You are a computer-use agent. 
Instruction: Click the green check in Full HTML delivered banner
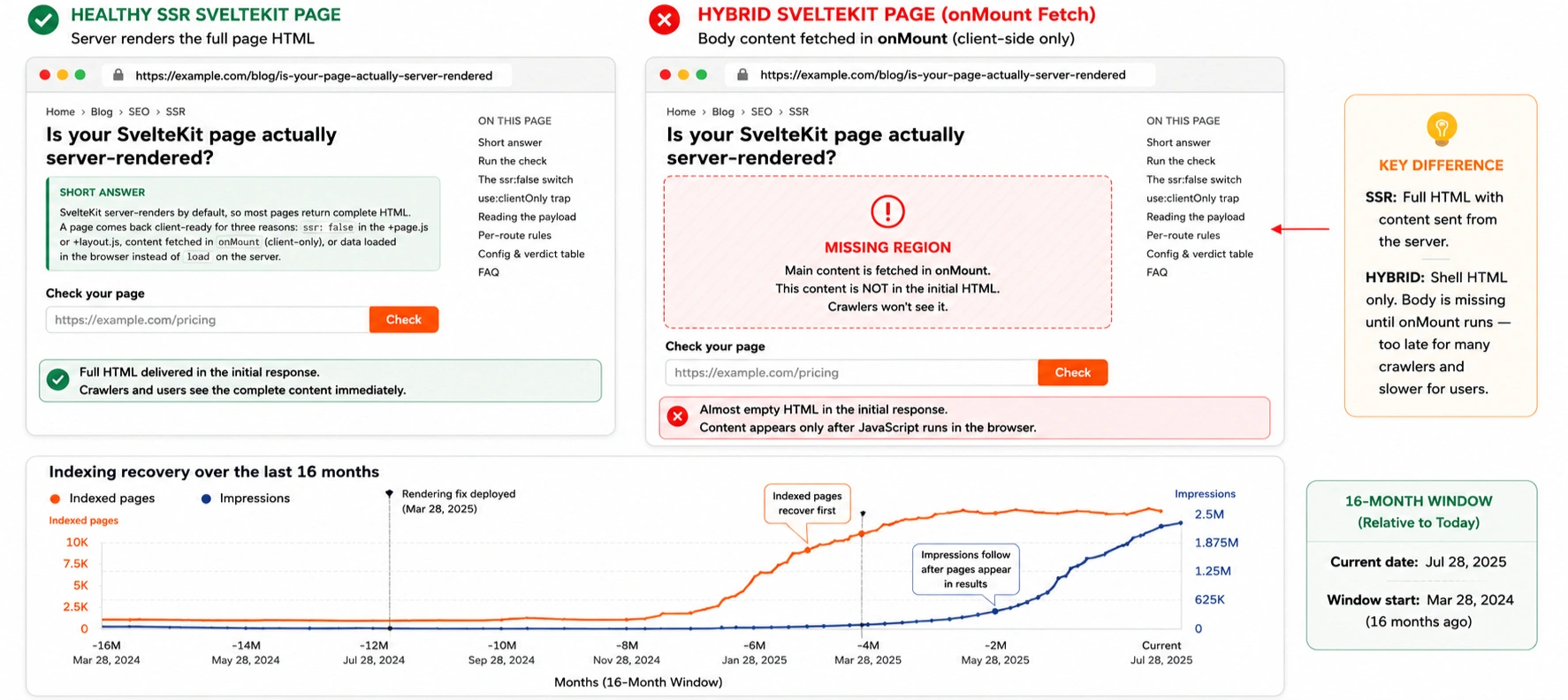pos(58,380)
